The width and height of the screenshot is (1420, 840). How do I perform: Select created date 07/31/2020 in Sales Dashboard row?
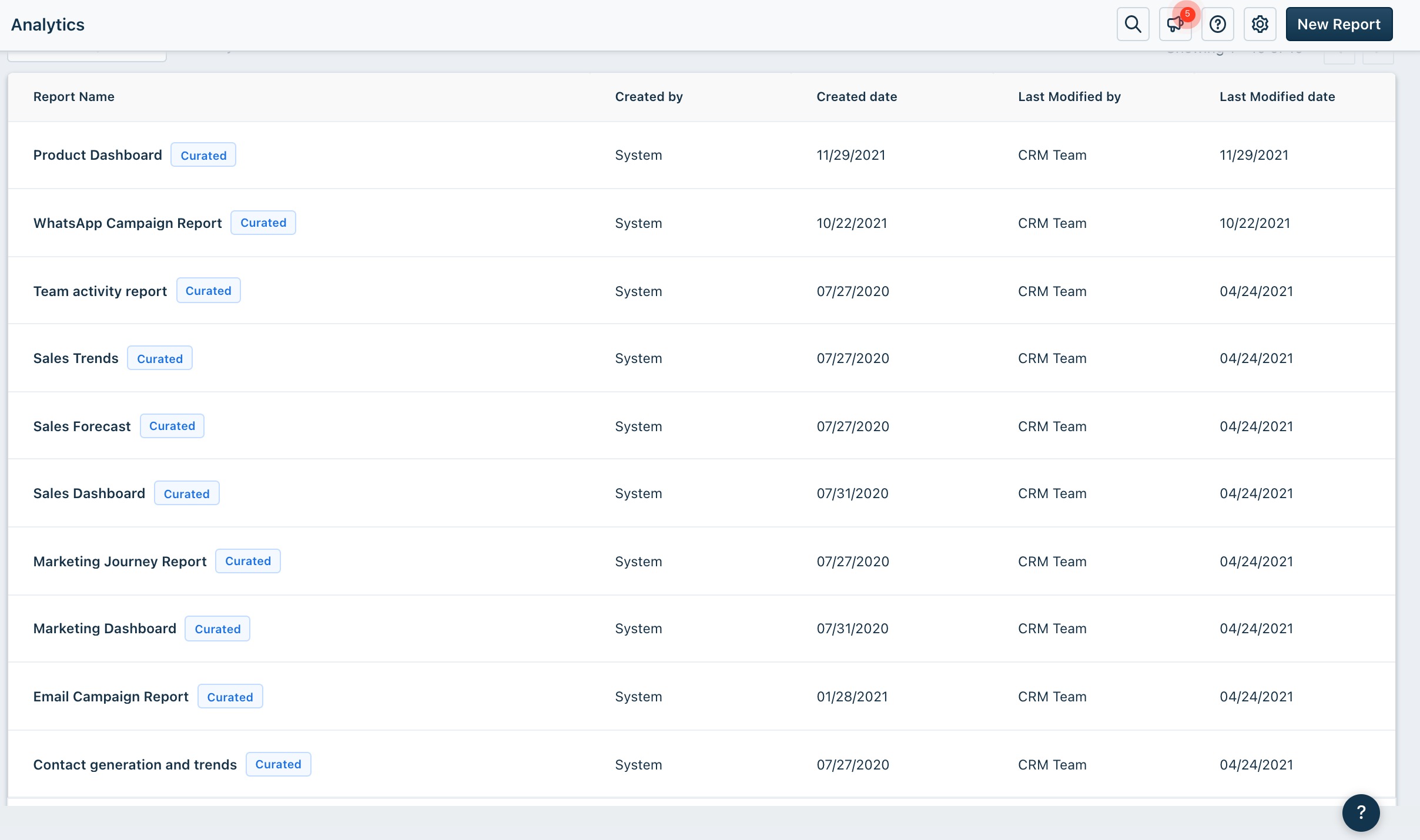[x=853, y=493]
